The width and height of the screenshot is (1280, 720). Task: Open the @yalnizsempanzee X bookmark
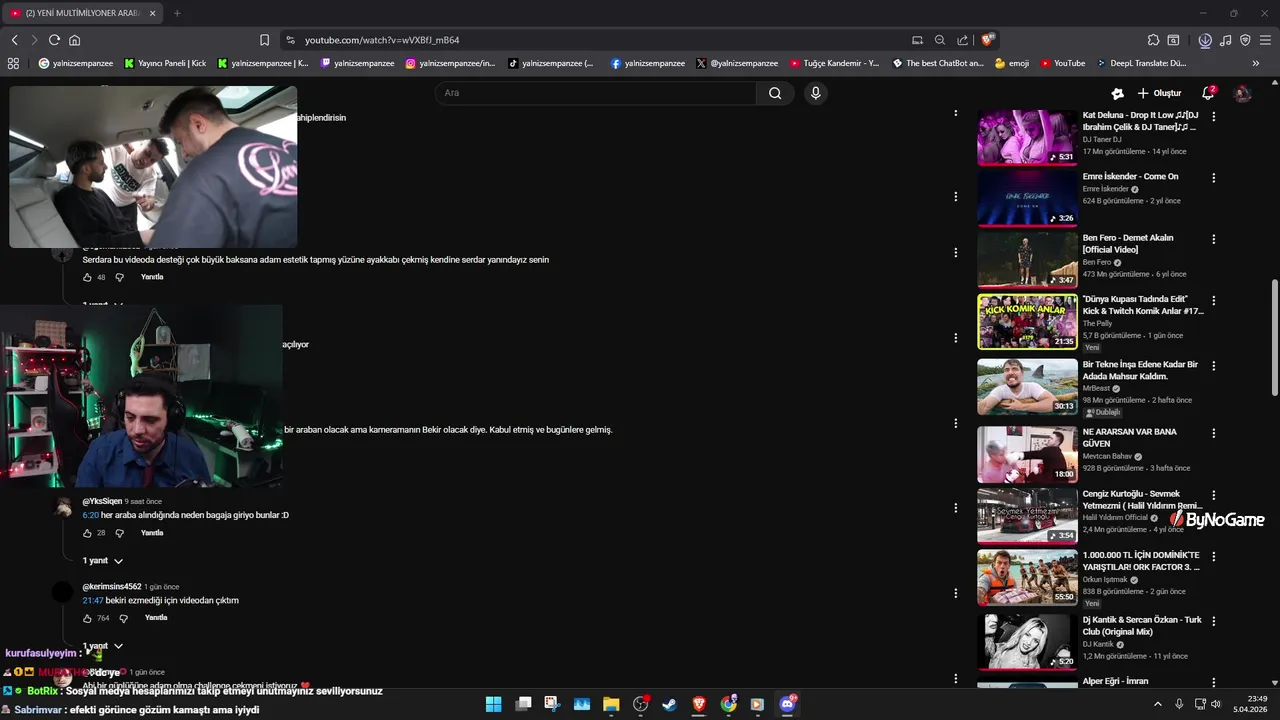[x=737, y=63]
